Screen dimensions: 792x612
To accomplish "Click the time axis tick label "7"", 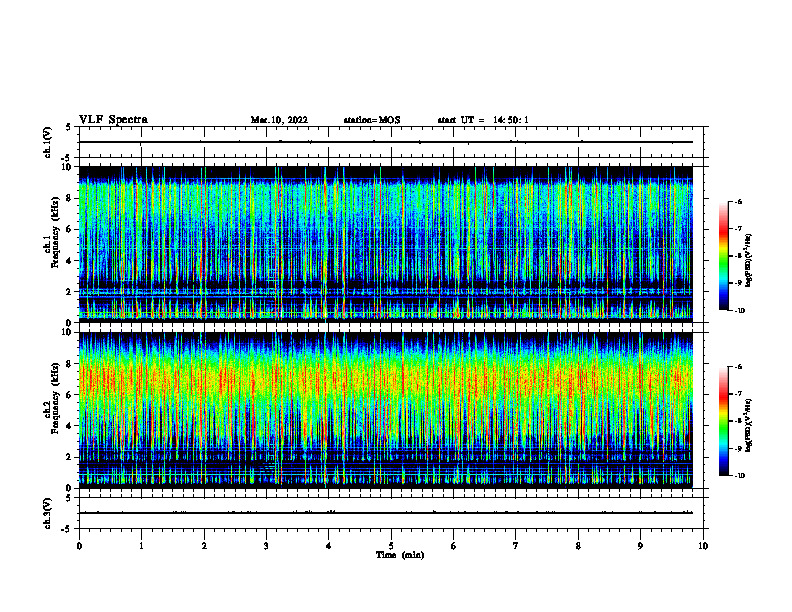I will [516, 546].
